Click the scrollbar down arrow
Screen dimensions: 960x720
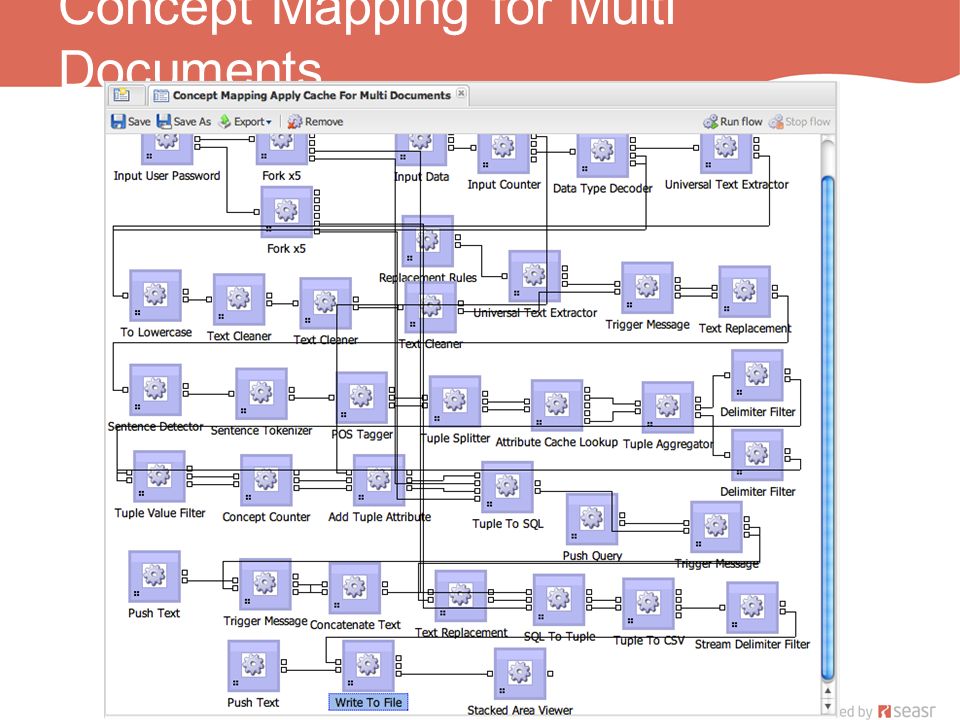828,706
